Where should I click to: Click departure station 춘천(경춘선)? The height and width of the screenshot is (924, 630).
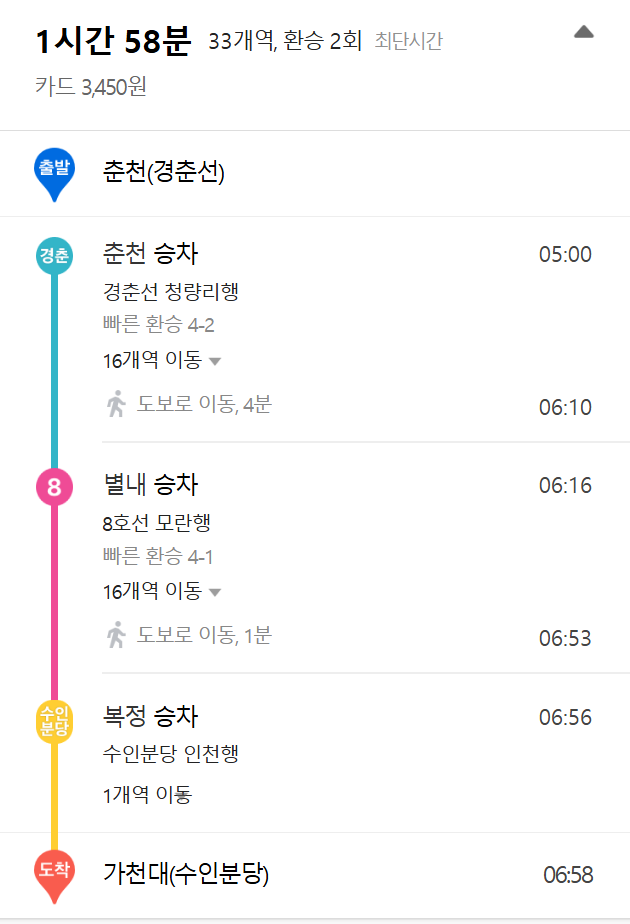(163, 173)
